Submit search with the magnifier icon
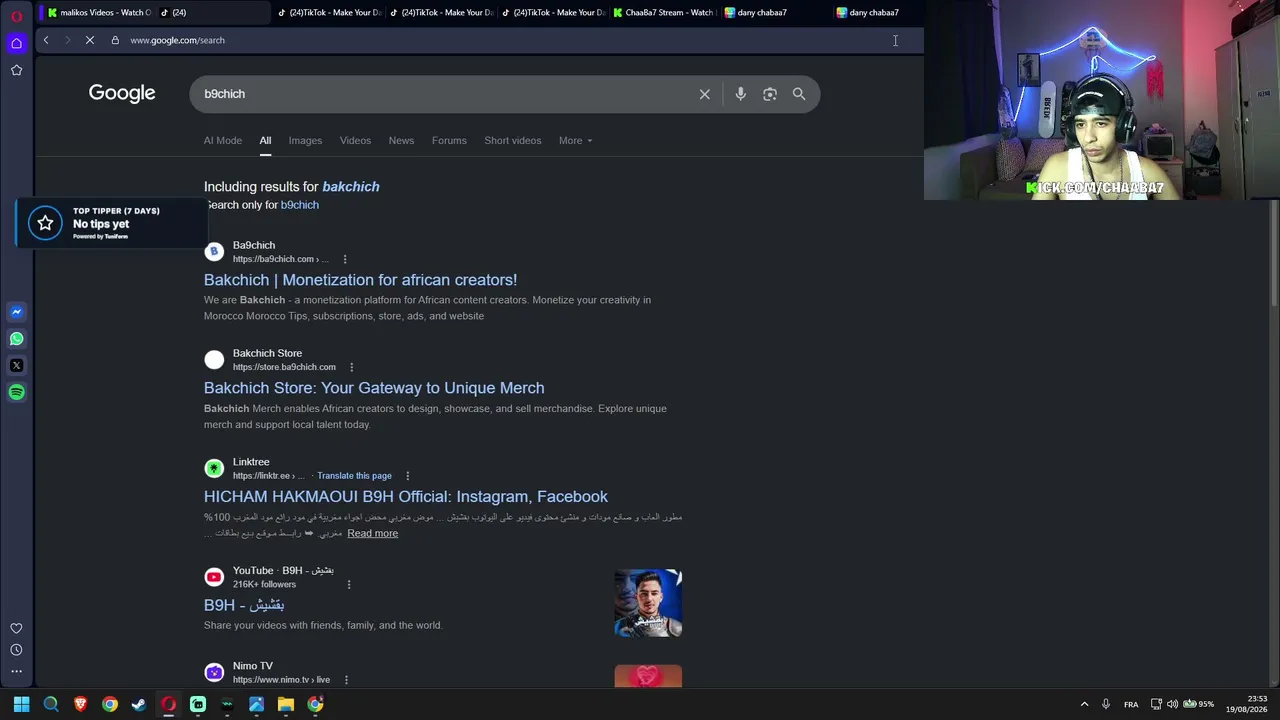This screenshot has width=1280, height=720. [x=799, y=94]
